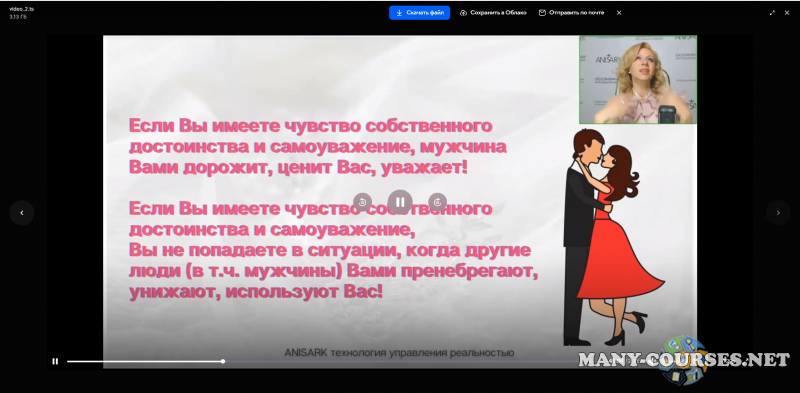Expand viewer to fullscreen with the arrows icon

pos(772,13)
